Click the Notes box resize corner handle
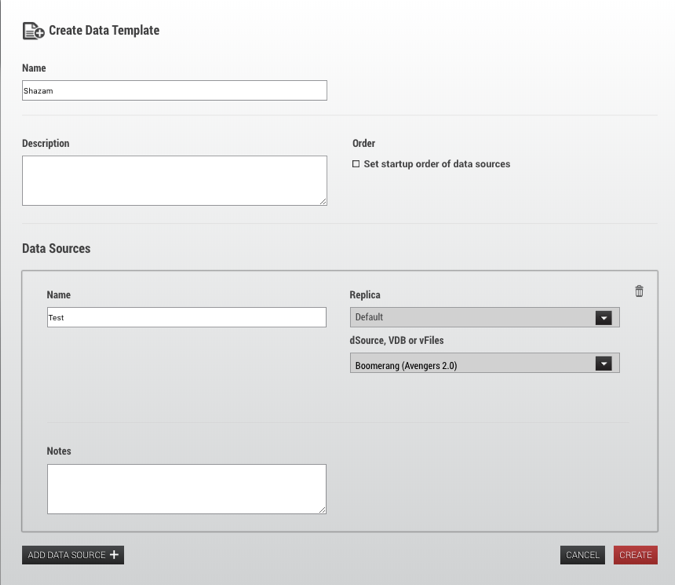Screen dimensions: 675x585 tap(322, 509)
